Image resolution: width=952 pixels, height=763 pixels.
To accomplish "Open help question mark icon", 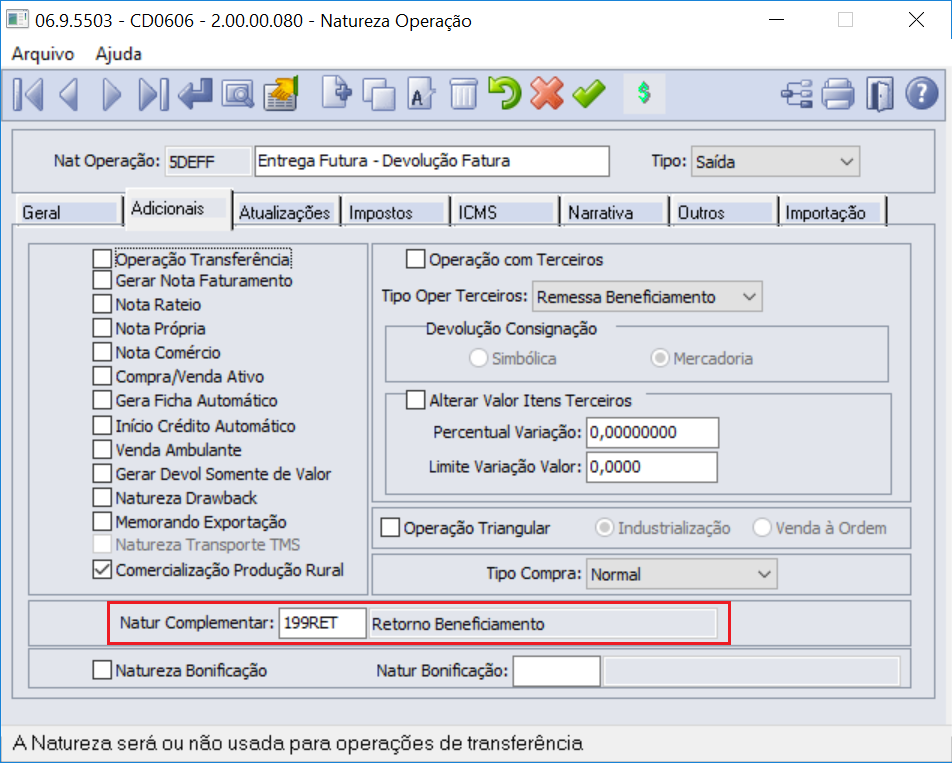I will [921, 93].
